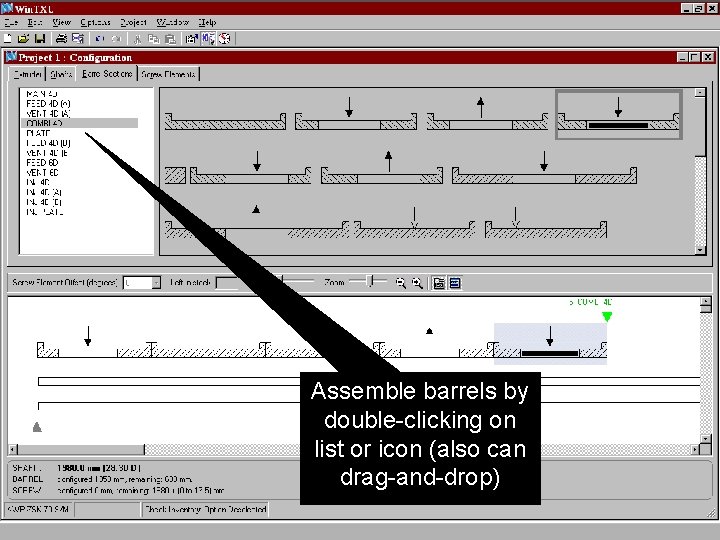The height and width of the screenshot is (540, 720).
Task: Select VENT 4D (A) in the barrel list
Action: click(48, 113)
